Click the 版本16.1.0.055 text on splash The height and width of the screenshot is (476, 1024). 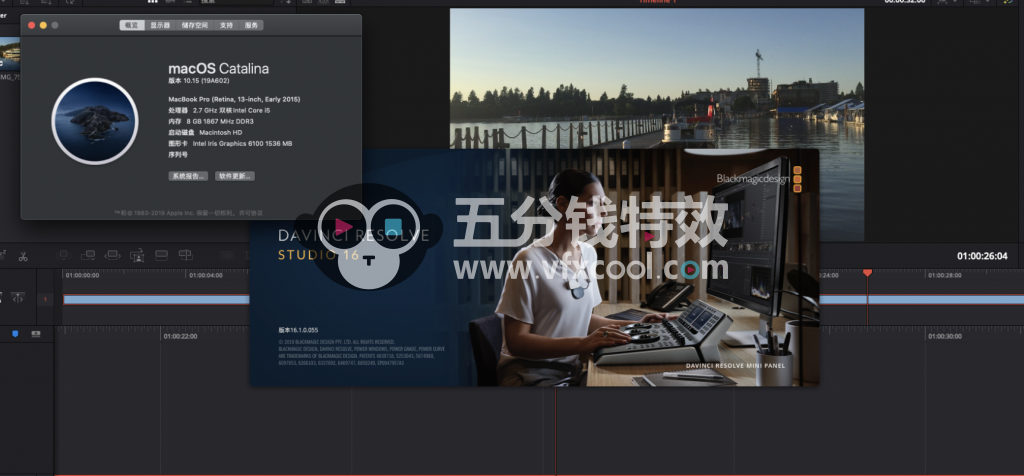298,330
